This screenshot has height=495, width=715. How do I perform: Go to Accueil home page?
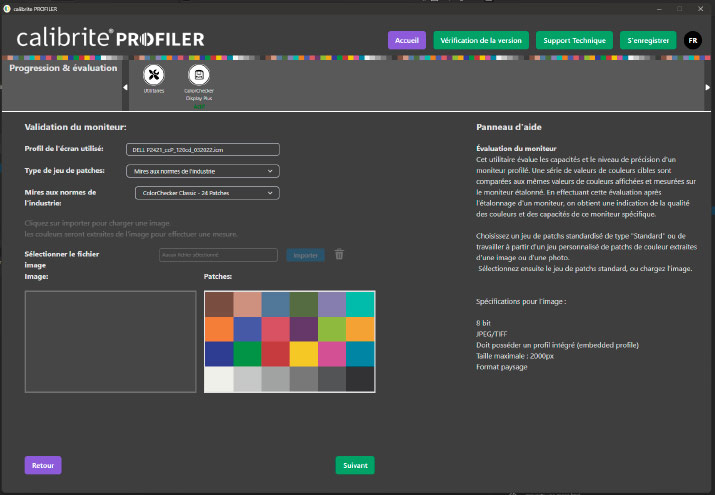pos(407,40)
